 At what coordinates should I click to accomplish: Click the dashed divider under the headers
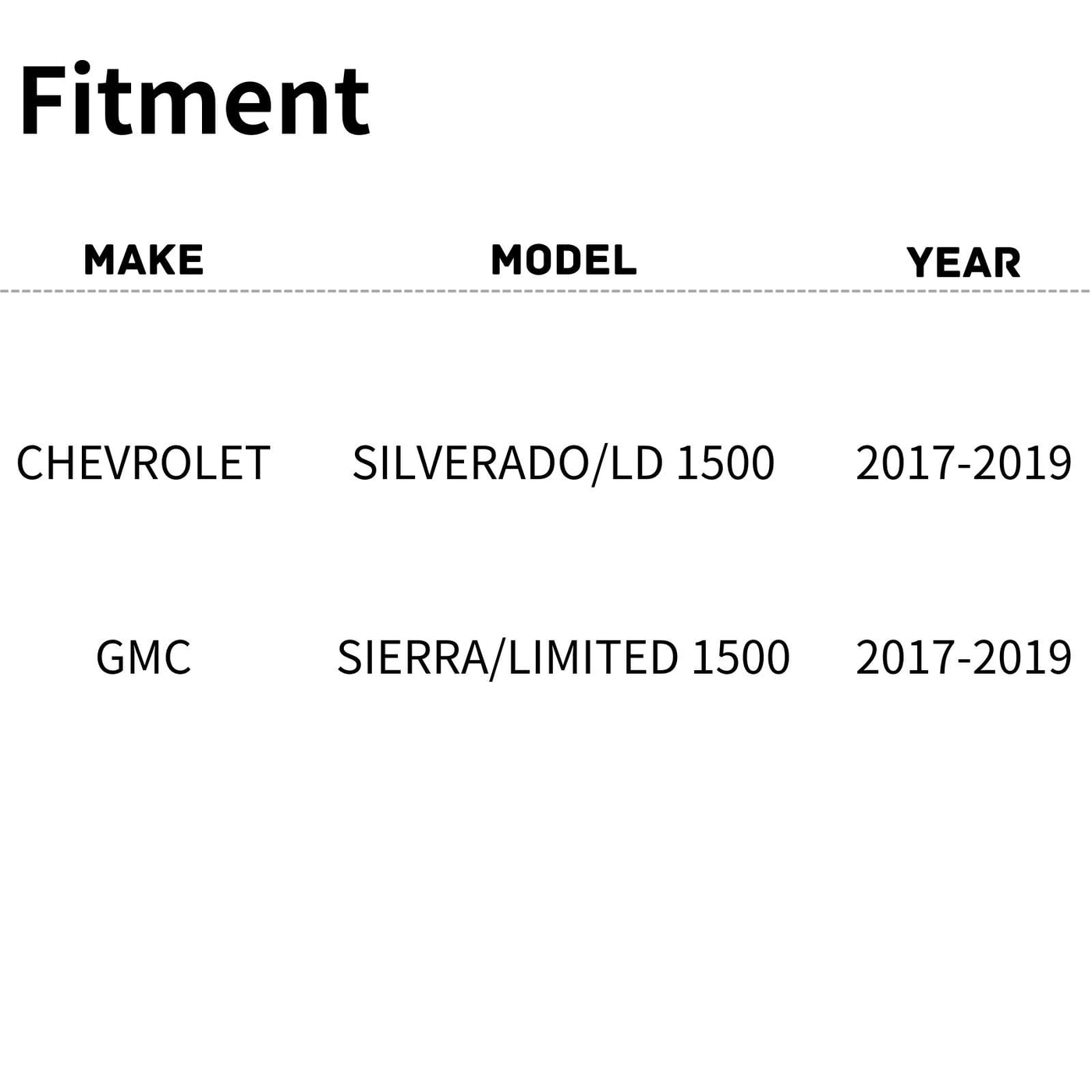pos(546,292)
